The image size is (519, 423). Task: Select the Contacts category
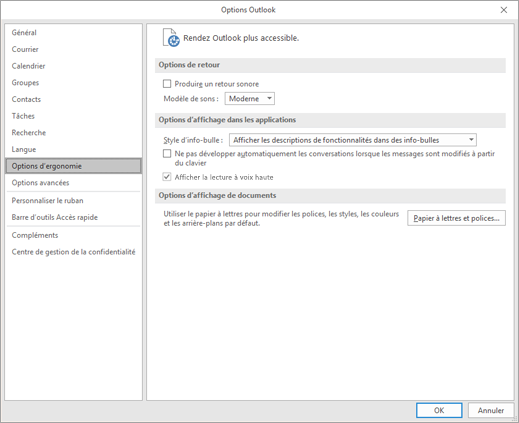[x=73, y=99]
